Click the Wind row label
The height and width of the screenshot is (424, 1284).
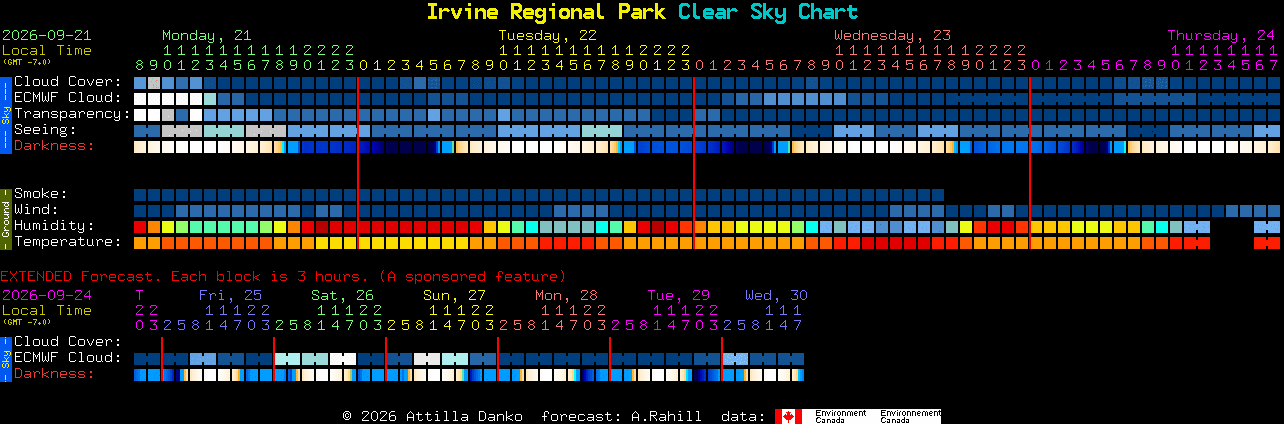36,209
